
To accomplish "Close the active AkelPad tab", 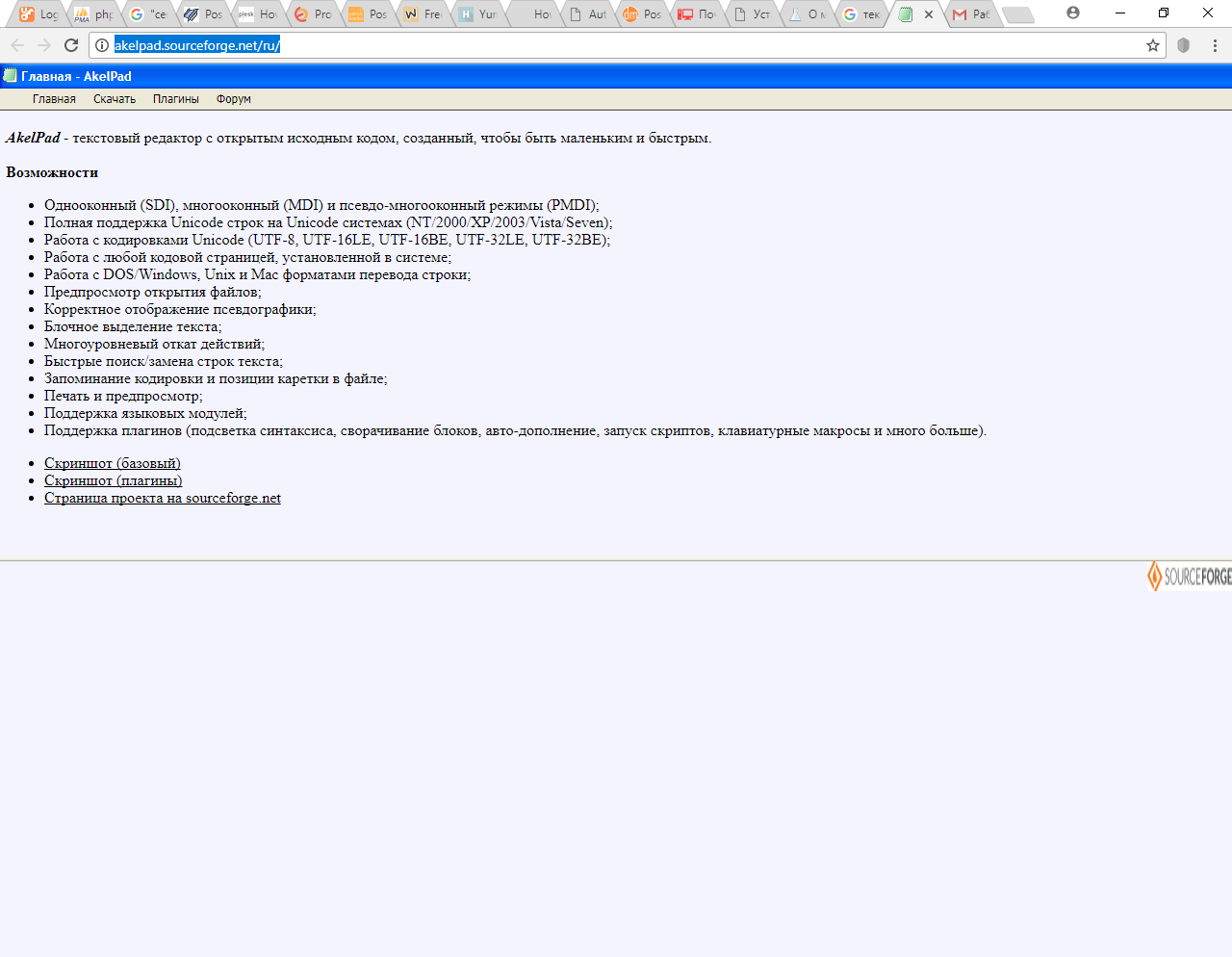I will click(929, 14).
